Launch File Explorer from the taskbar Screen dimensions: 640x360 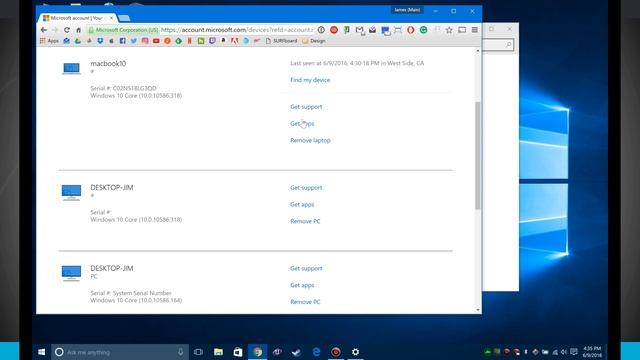tap(218, 352)
